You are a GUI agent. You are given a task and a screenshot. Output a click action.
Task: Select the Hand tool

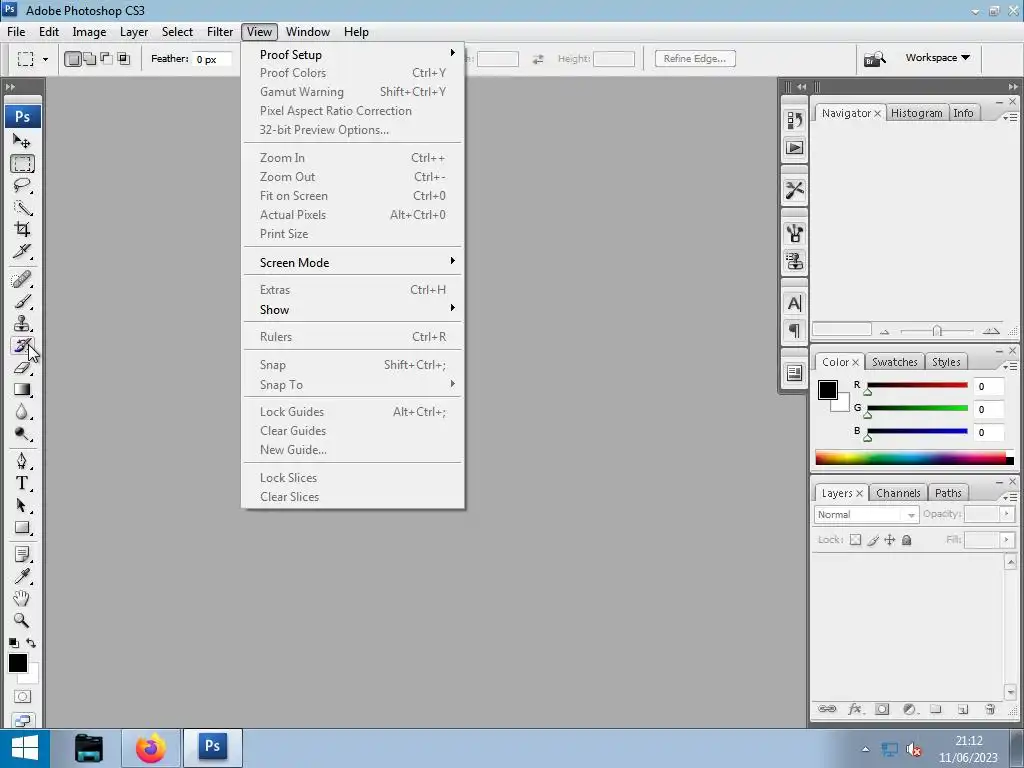pos(22,598)
